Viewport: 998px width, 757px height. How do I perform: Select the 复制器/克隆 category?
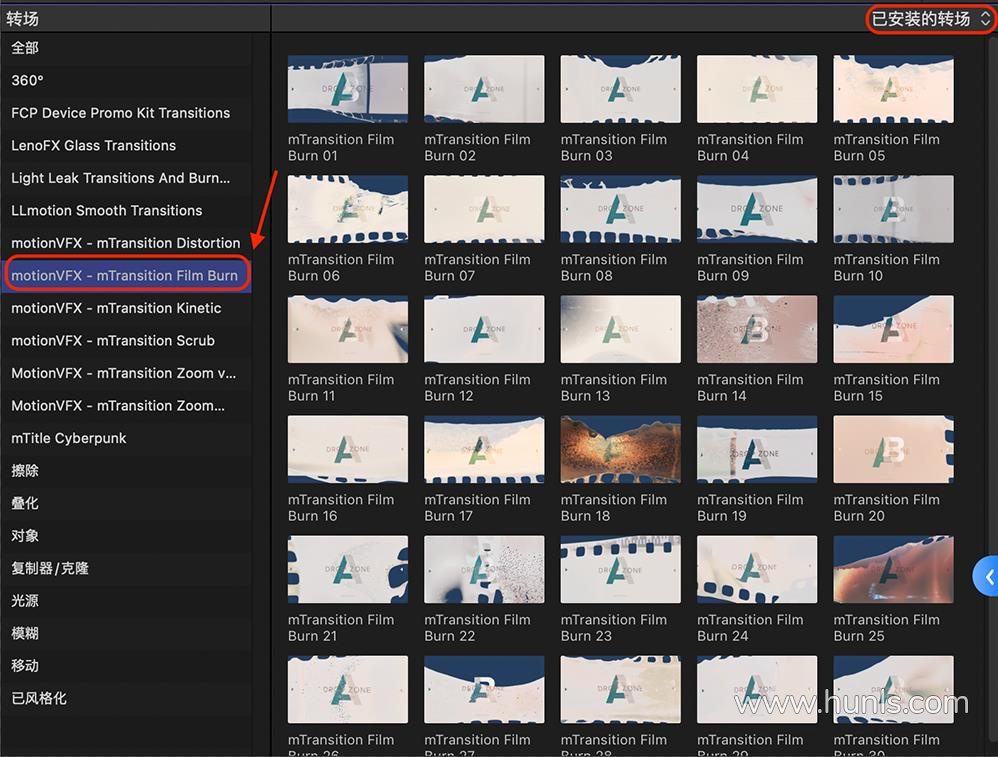point(126,568)
